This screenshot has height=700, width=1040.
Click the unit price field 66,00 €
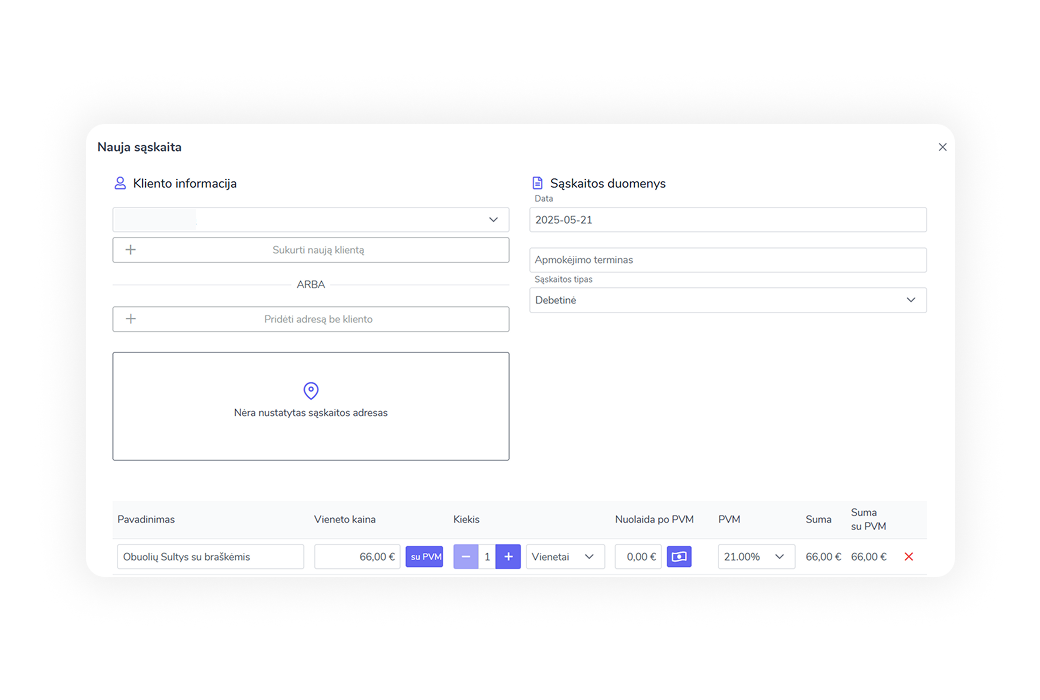click(x=357, y=557)
